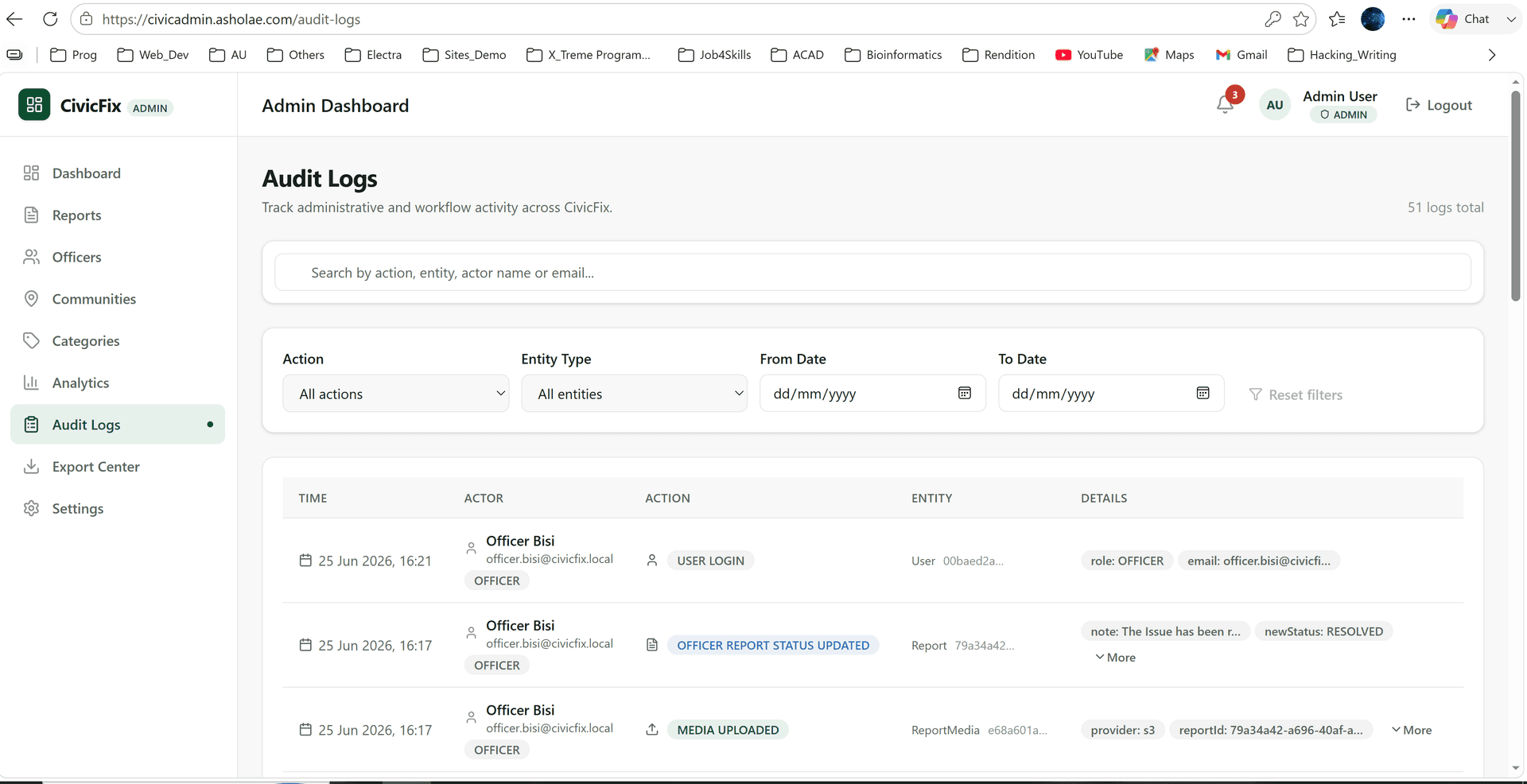Image resolution: width=1527 pixels, height=784 pixels.
Task: Click the user icon beside USER LOGIN
Action: pyautogui.click(x=652, y=561)
